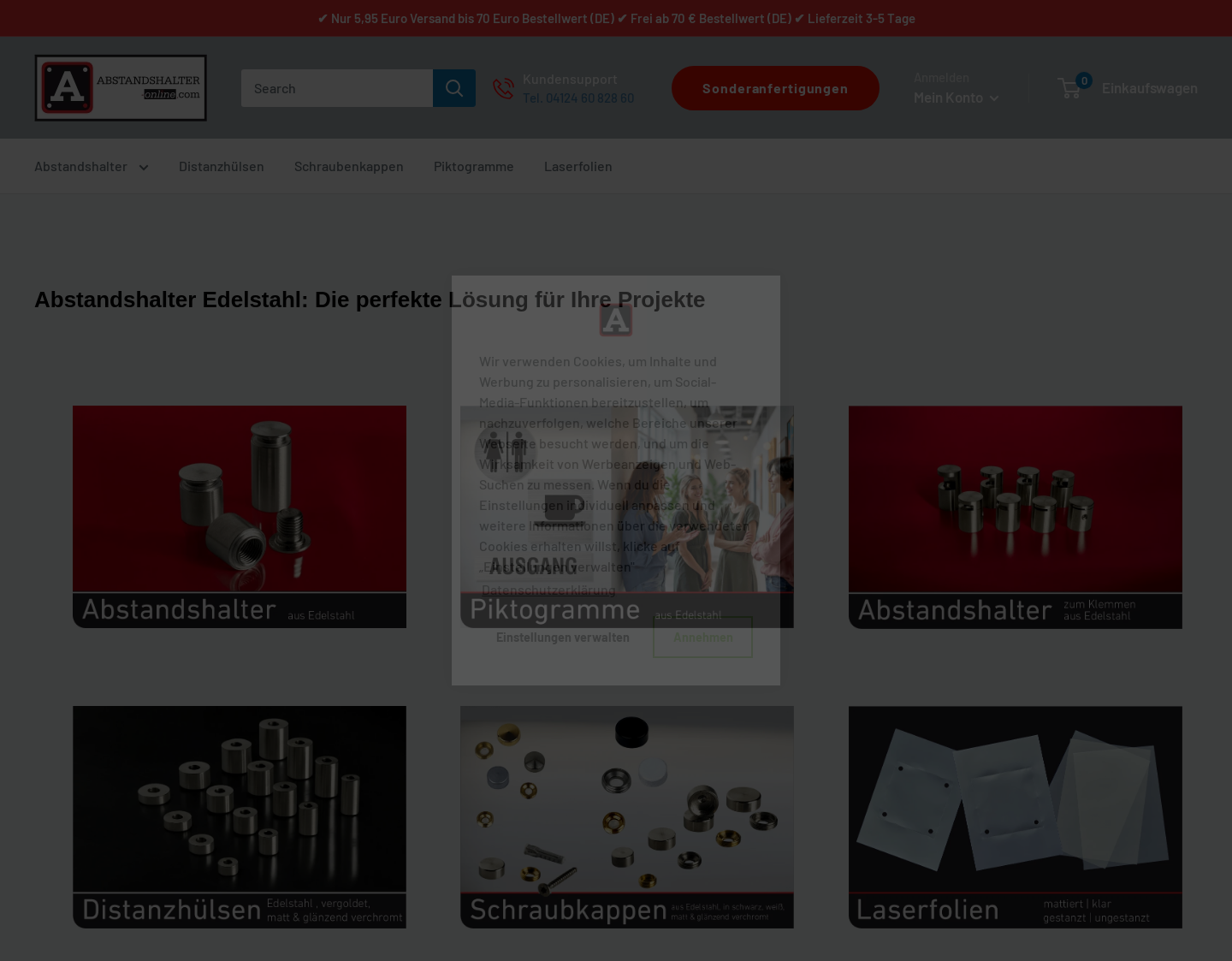Focus the Search input field

coord(337,88)
